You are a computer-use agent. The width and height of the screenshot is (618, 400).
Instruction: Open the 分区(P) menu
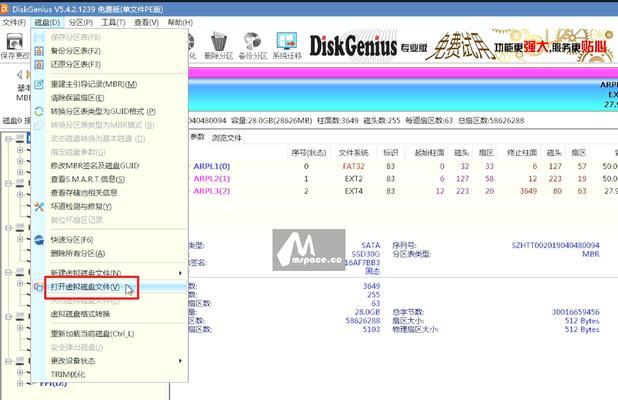(x=80, y=22)
